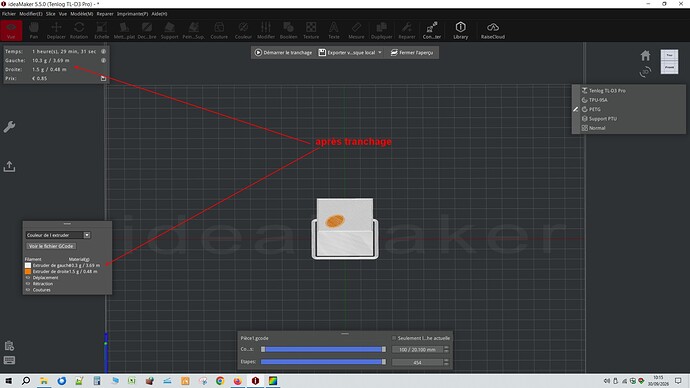Viewport: 690px width, 388px height.
Task: Click layer value stepper arrows
Action: pos(446,349)
